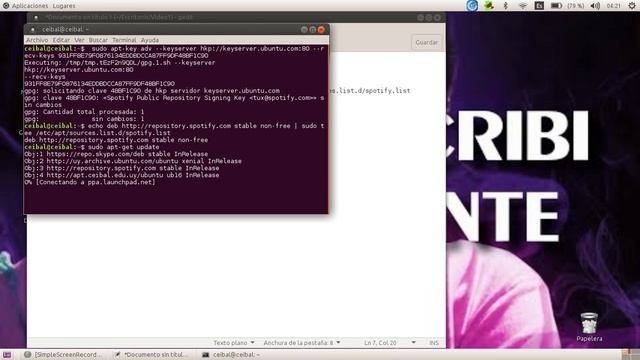
Task: Click the green messaging tray icon
Action: tap(489, 6)
